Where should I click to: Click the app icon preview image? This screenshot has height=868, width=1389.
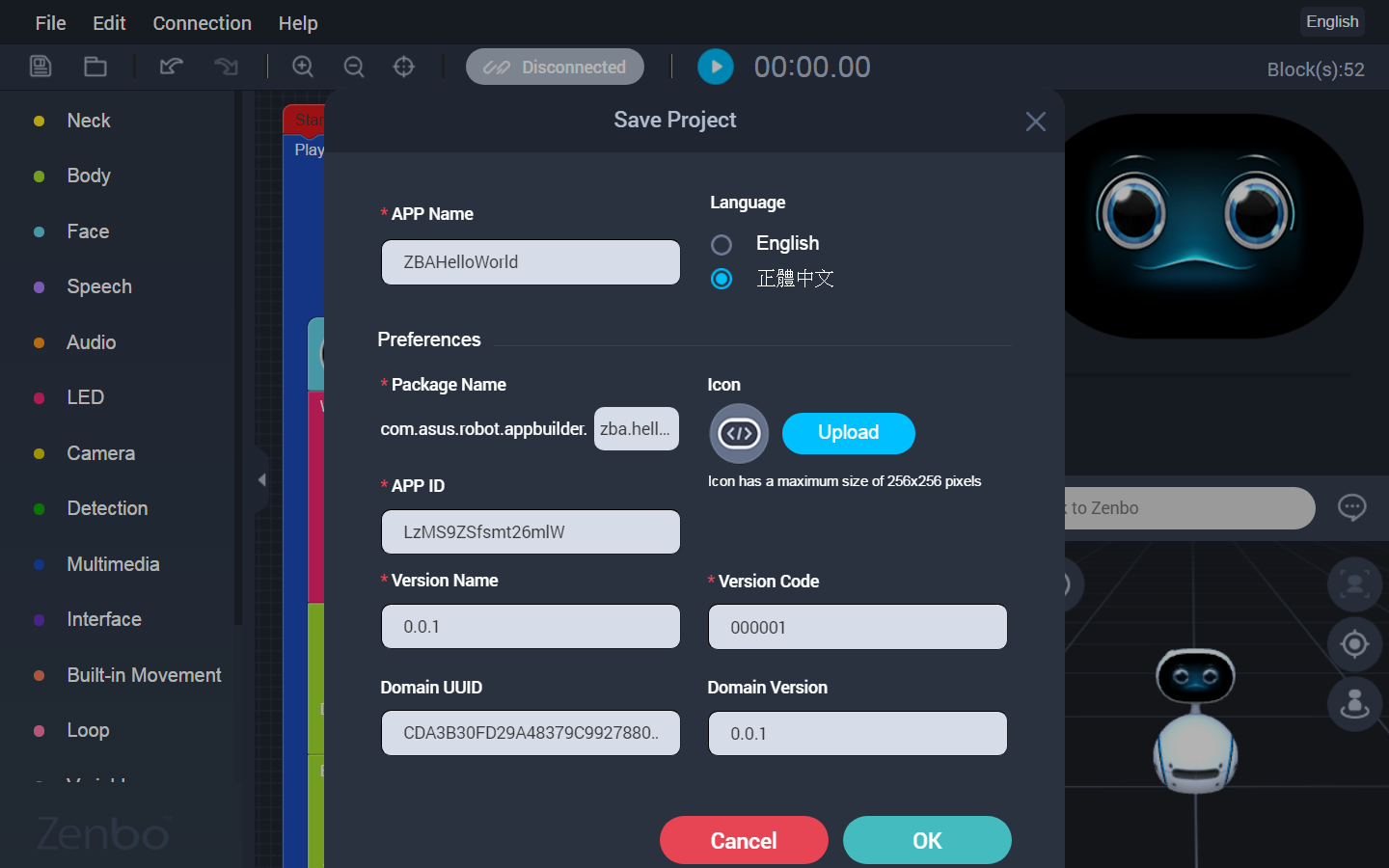point(739,434)
